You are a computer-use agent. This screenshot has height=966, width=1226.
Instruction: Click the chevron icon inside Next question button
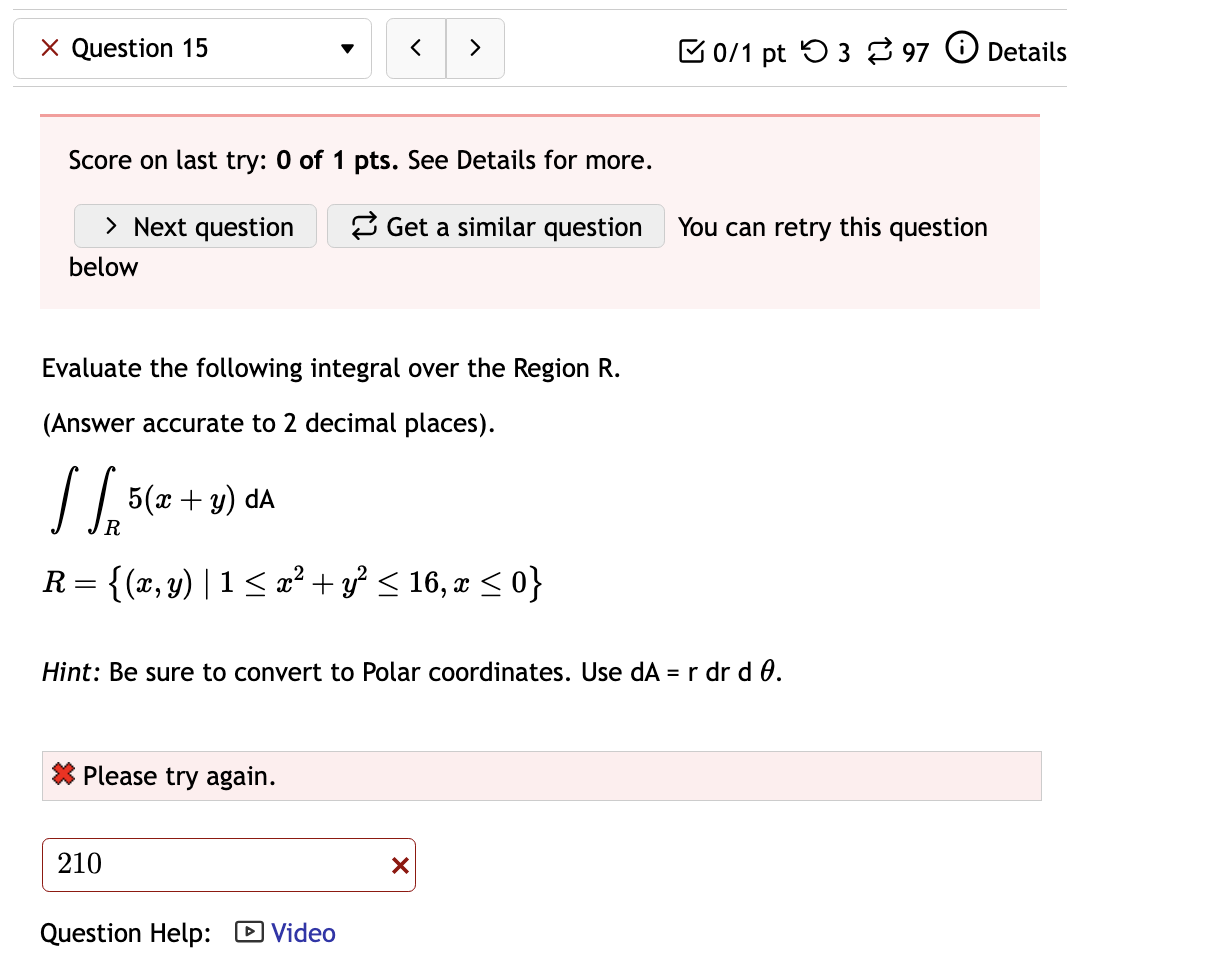pos(110,226)
